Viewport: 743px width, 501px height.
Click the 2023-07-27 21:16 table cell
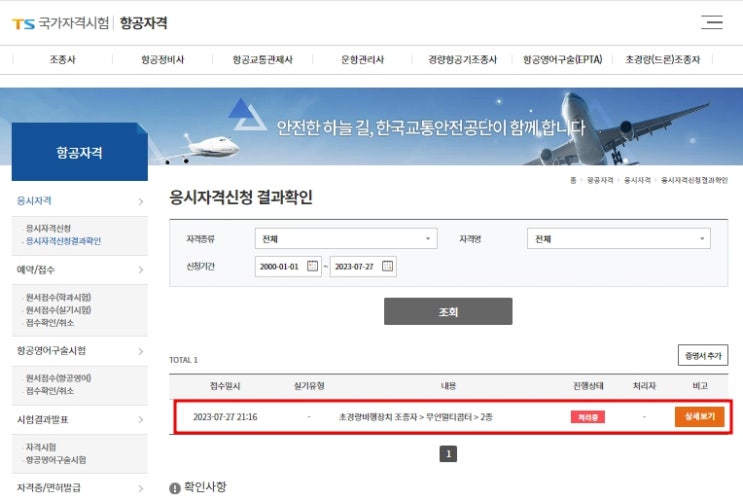pyautogui.click(x=225, y=417)
